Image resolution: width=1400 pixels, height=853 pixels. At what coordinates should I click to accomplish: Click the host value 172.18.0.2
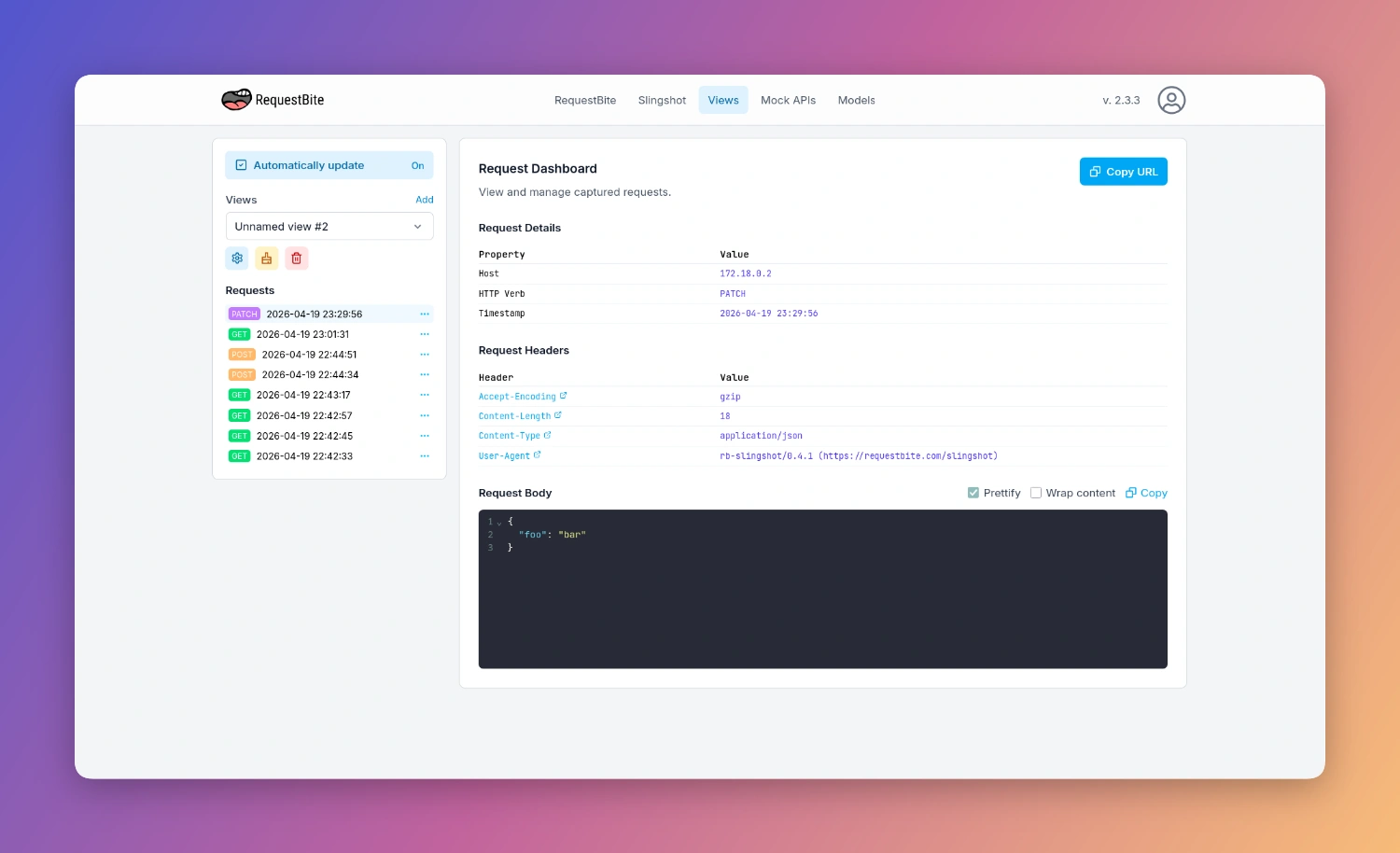coord(746,273)
